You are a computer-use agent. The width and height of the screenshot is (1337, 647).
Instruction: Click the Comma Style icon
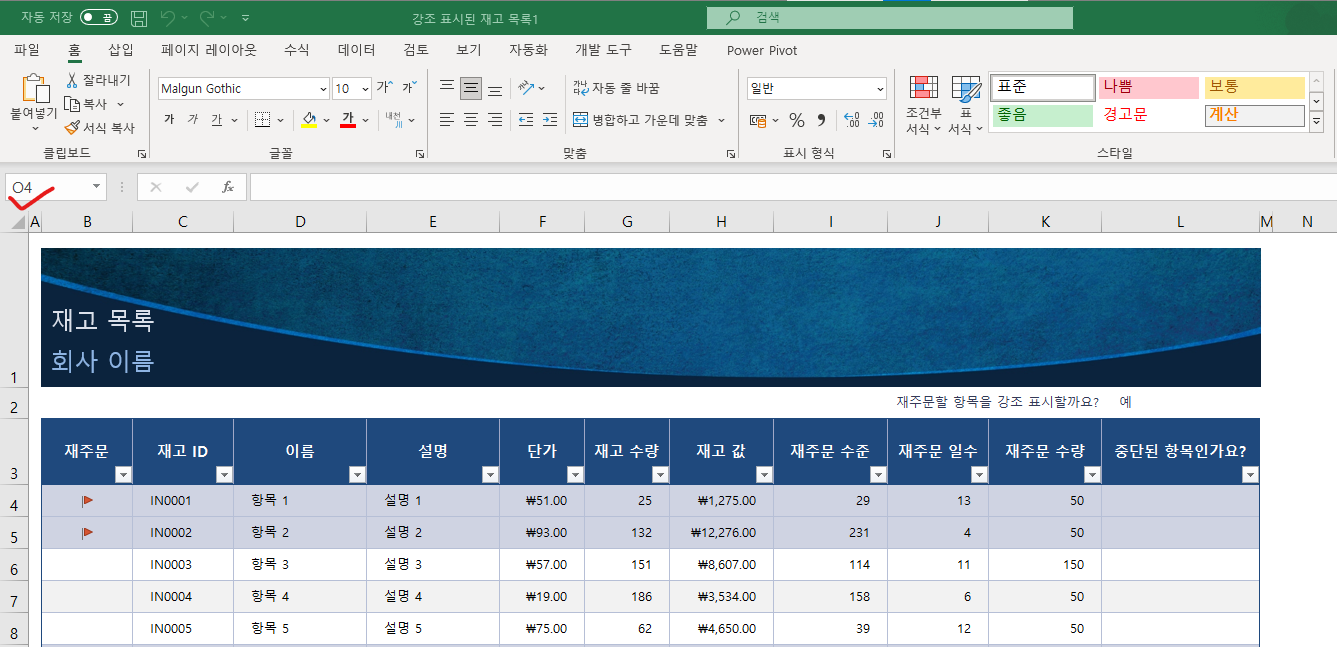(x=822, y=120)
